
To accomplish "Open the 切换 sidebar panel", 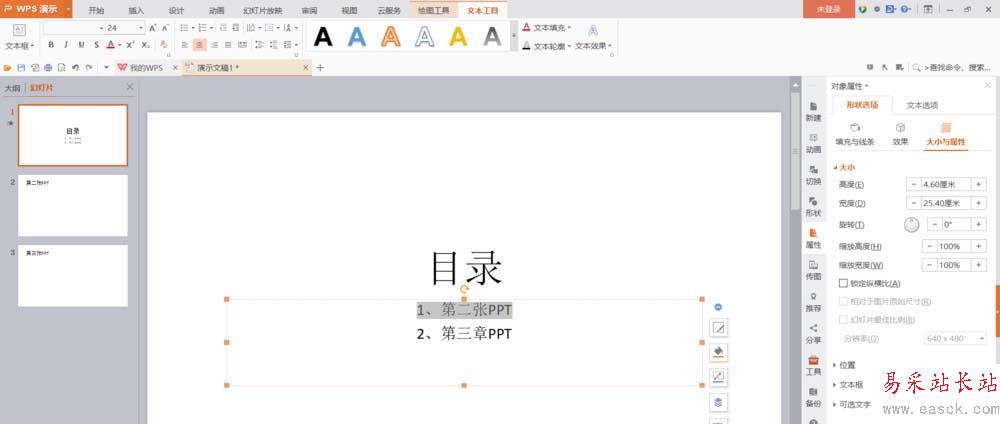I will [813, 175].
